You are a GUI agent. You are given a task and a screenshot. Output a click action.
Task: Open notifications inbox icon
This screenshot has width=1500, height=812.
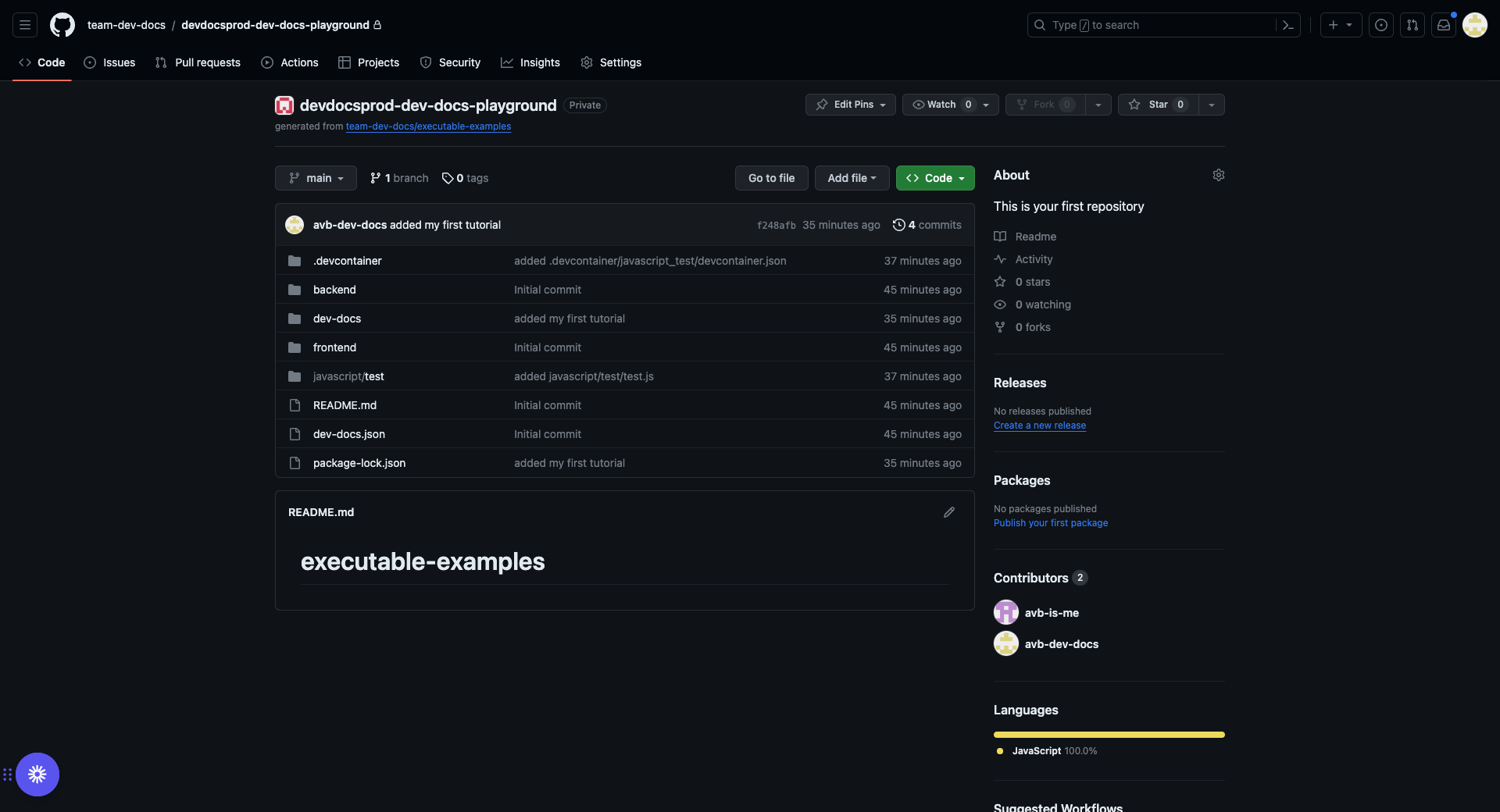point(1444,25)
